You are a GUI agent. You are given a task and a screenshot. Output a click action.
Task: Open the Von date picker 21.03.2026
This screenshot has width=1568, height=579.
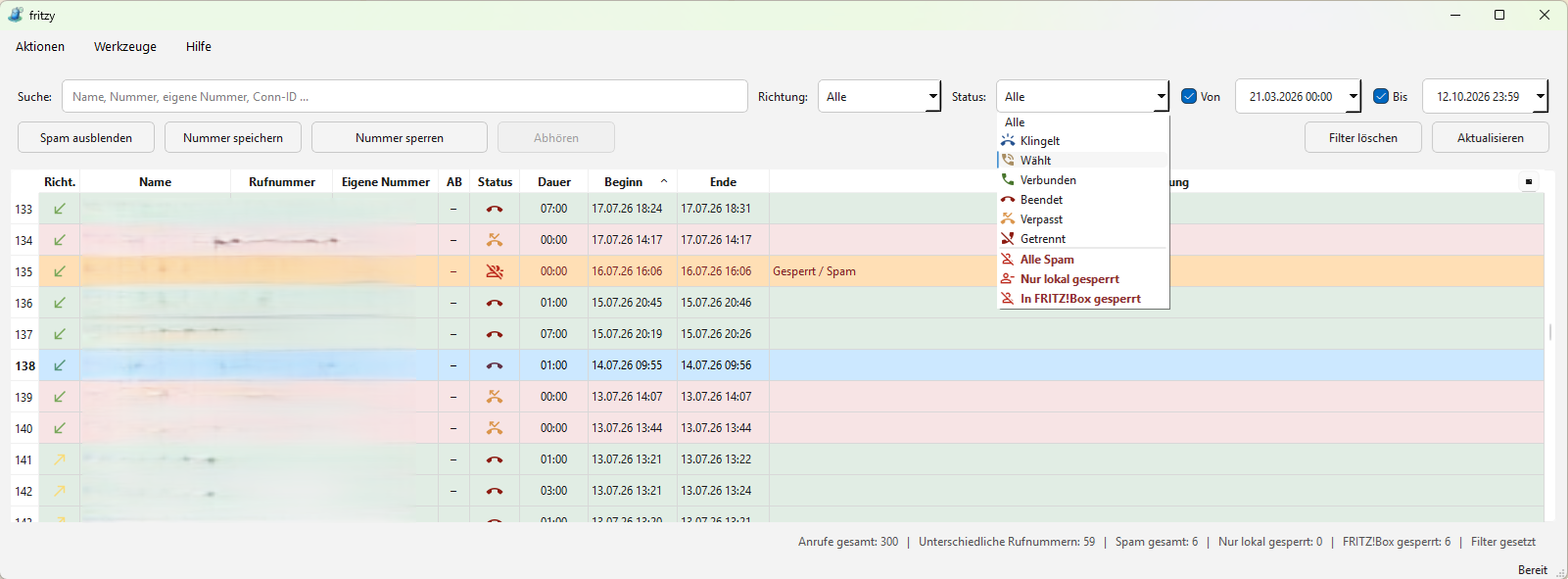click(1299, 97)
